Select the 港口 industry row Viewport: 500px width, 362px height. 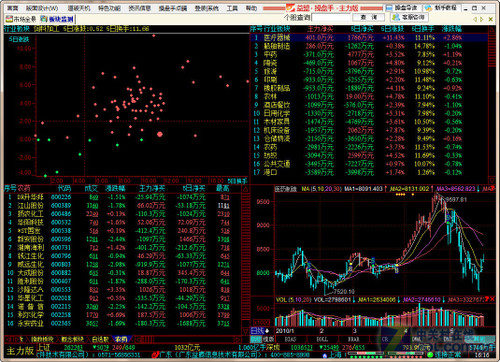click(x=369, y=172)
